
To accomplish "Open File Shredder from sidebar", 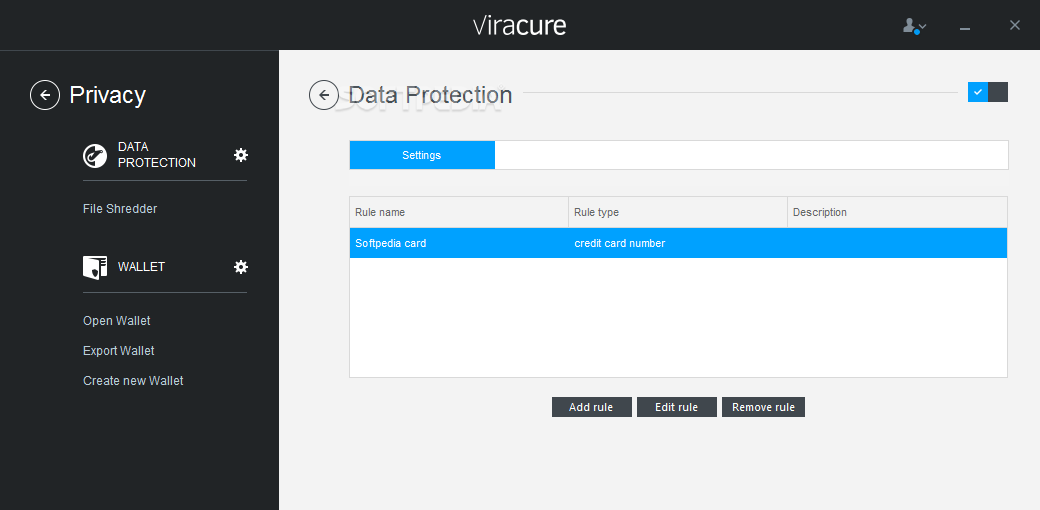I will [120, 209].
